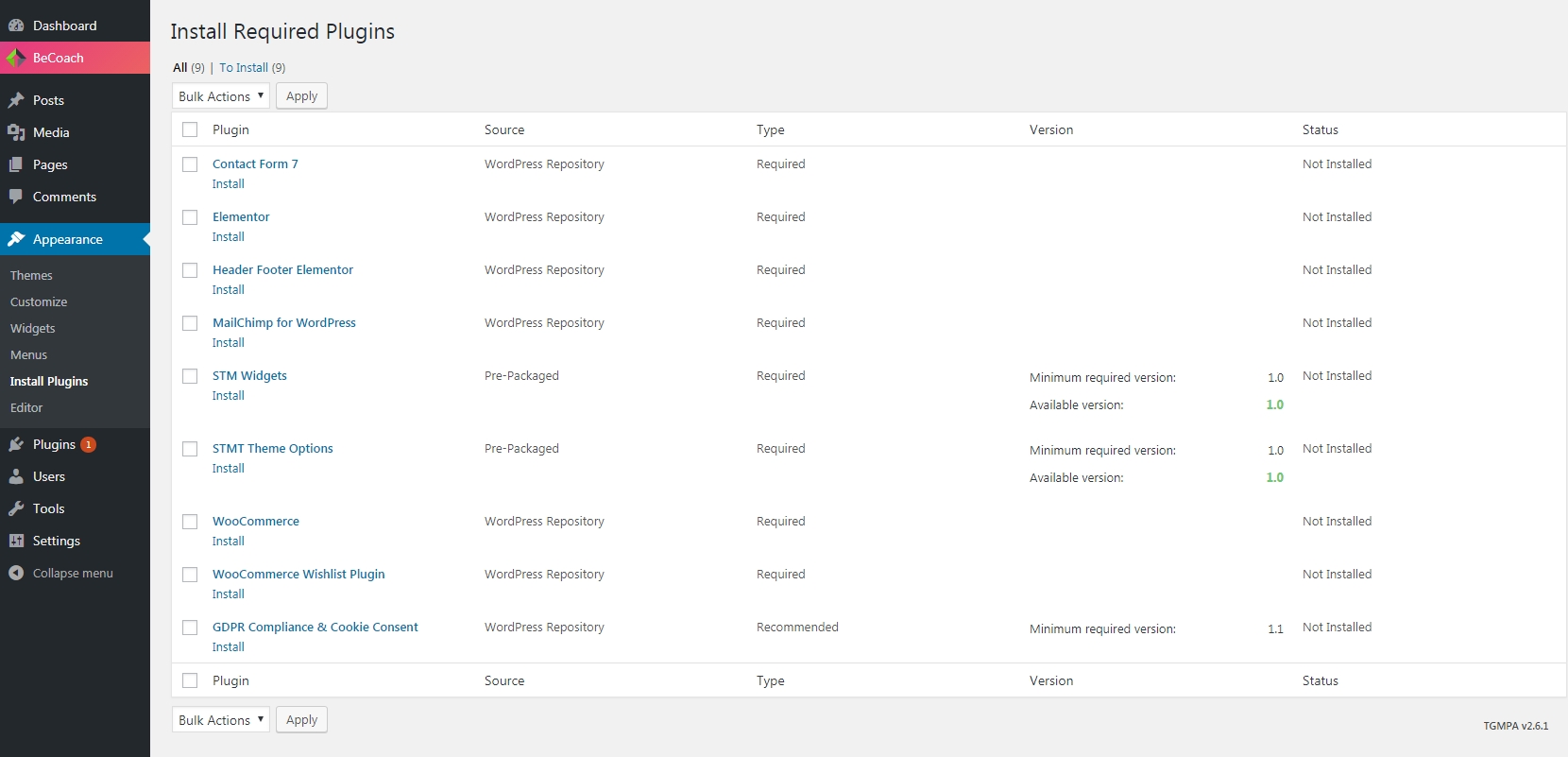Go to Widgets under Appearance

click(33, 329)
